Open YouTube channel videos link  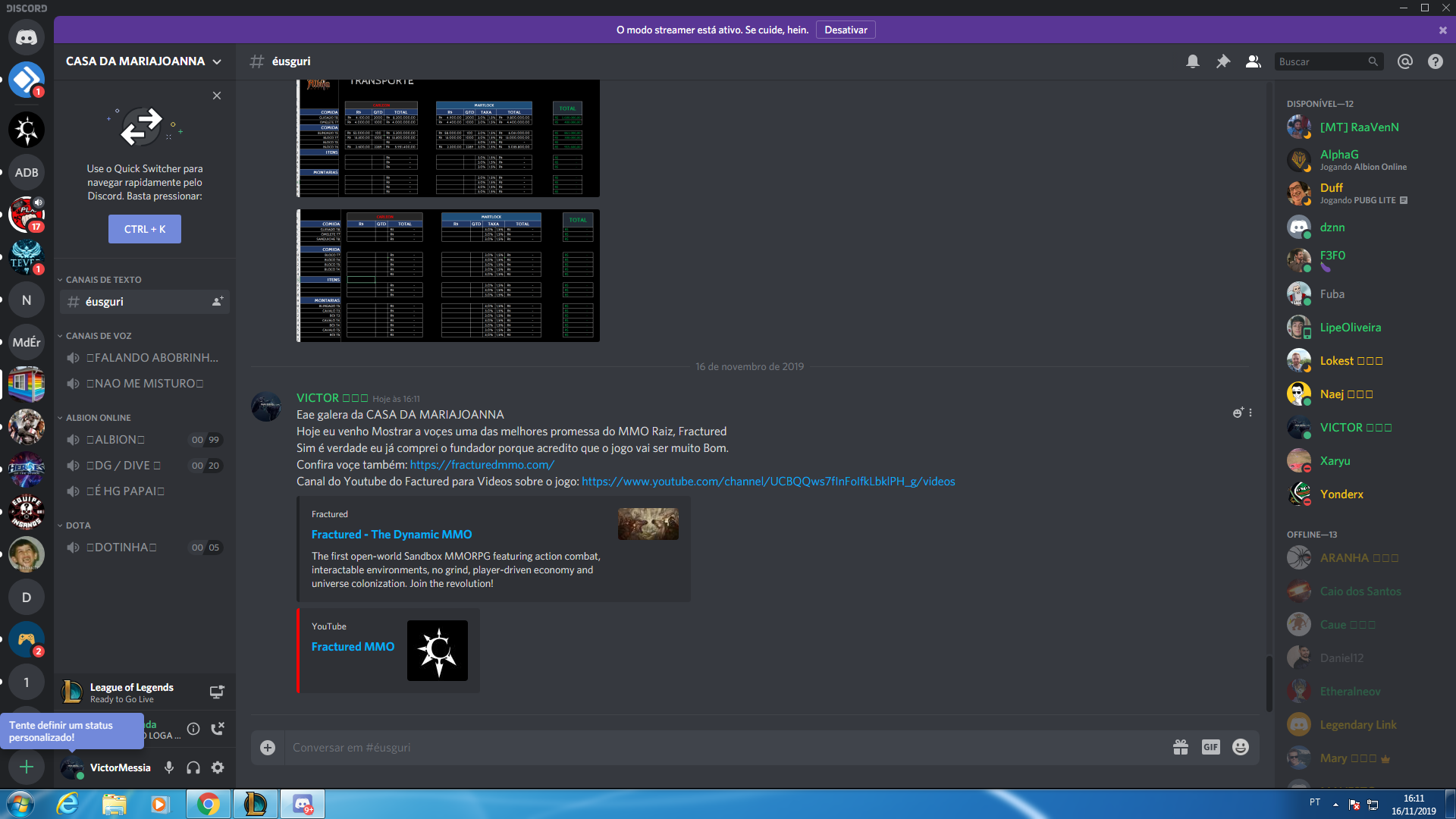coord(768,482)
